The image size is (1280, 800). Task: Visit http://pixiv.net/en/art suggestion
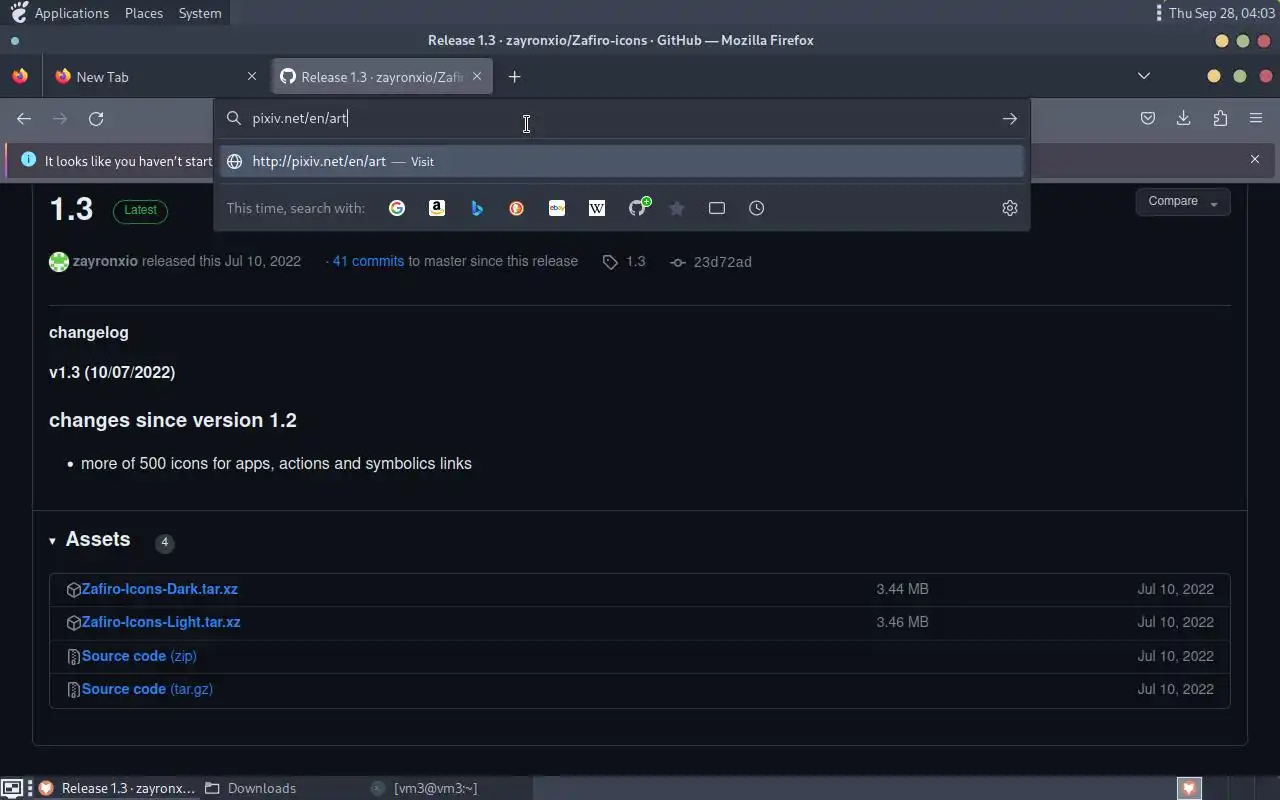622,161
